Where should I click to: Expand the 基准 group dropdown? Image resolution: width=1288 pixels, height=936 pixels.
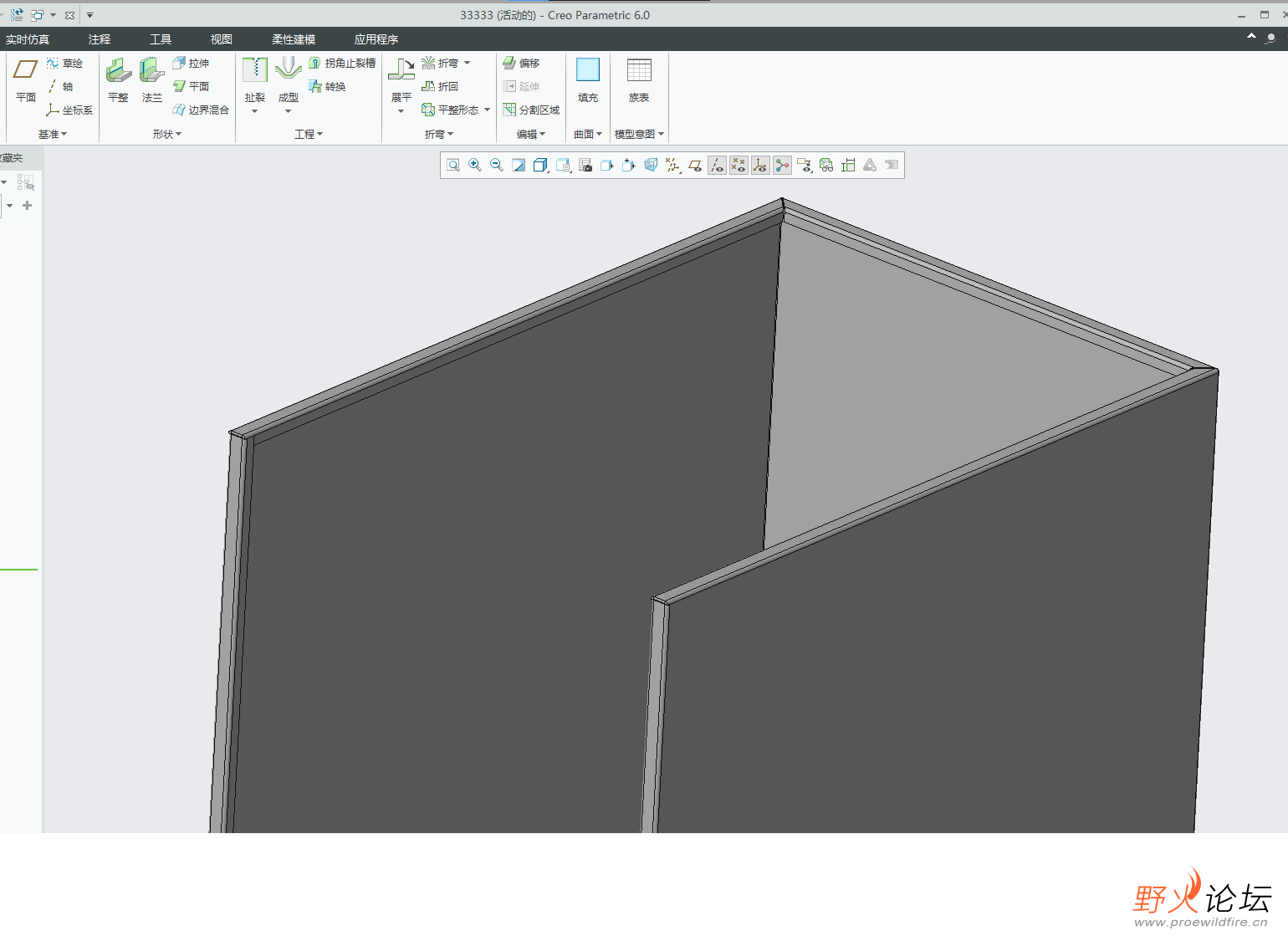53,134
